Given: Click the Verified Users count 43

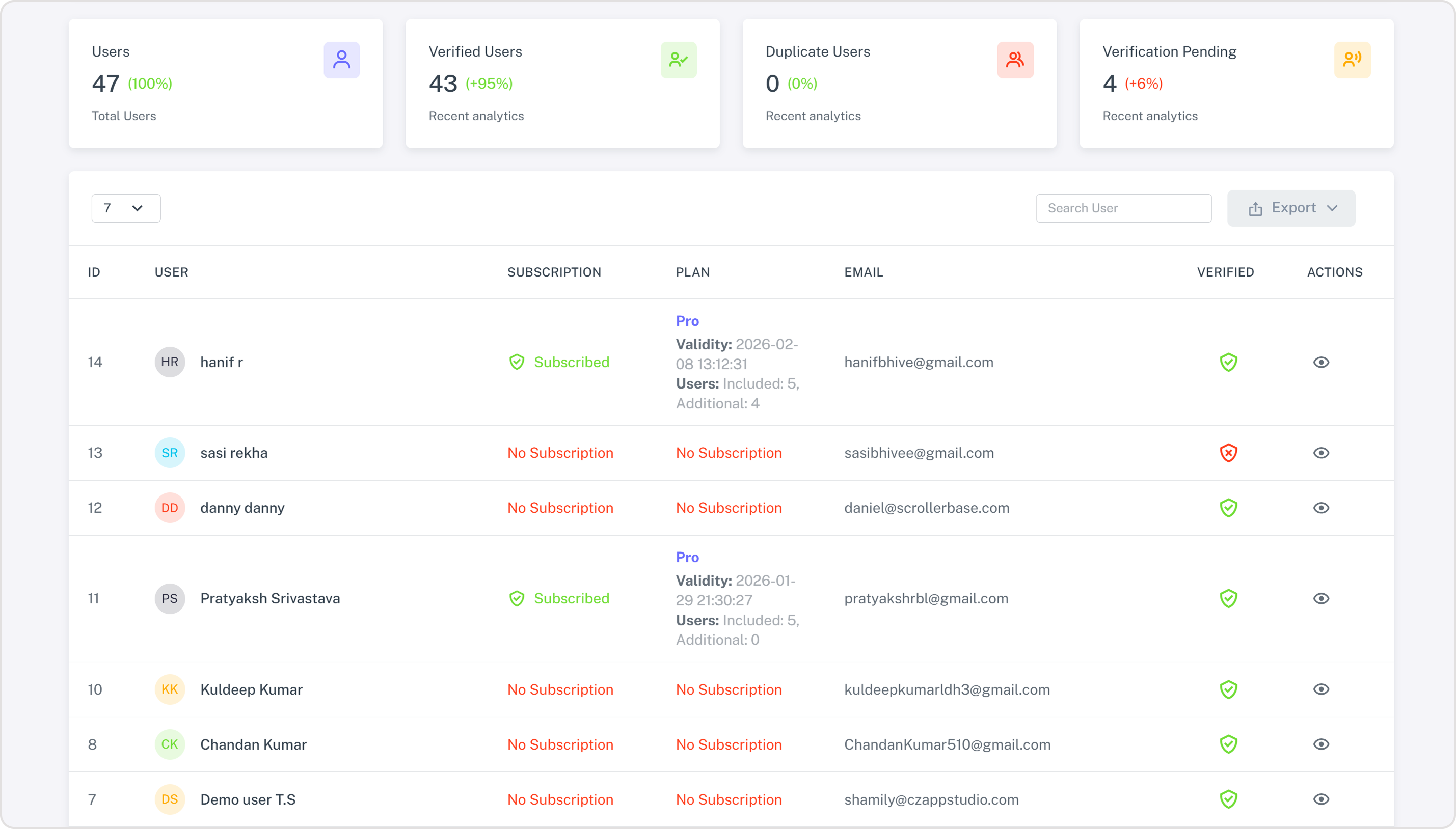Looking at the screenshot, I should click(x=443, y=84).
